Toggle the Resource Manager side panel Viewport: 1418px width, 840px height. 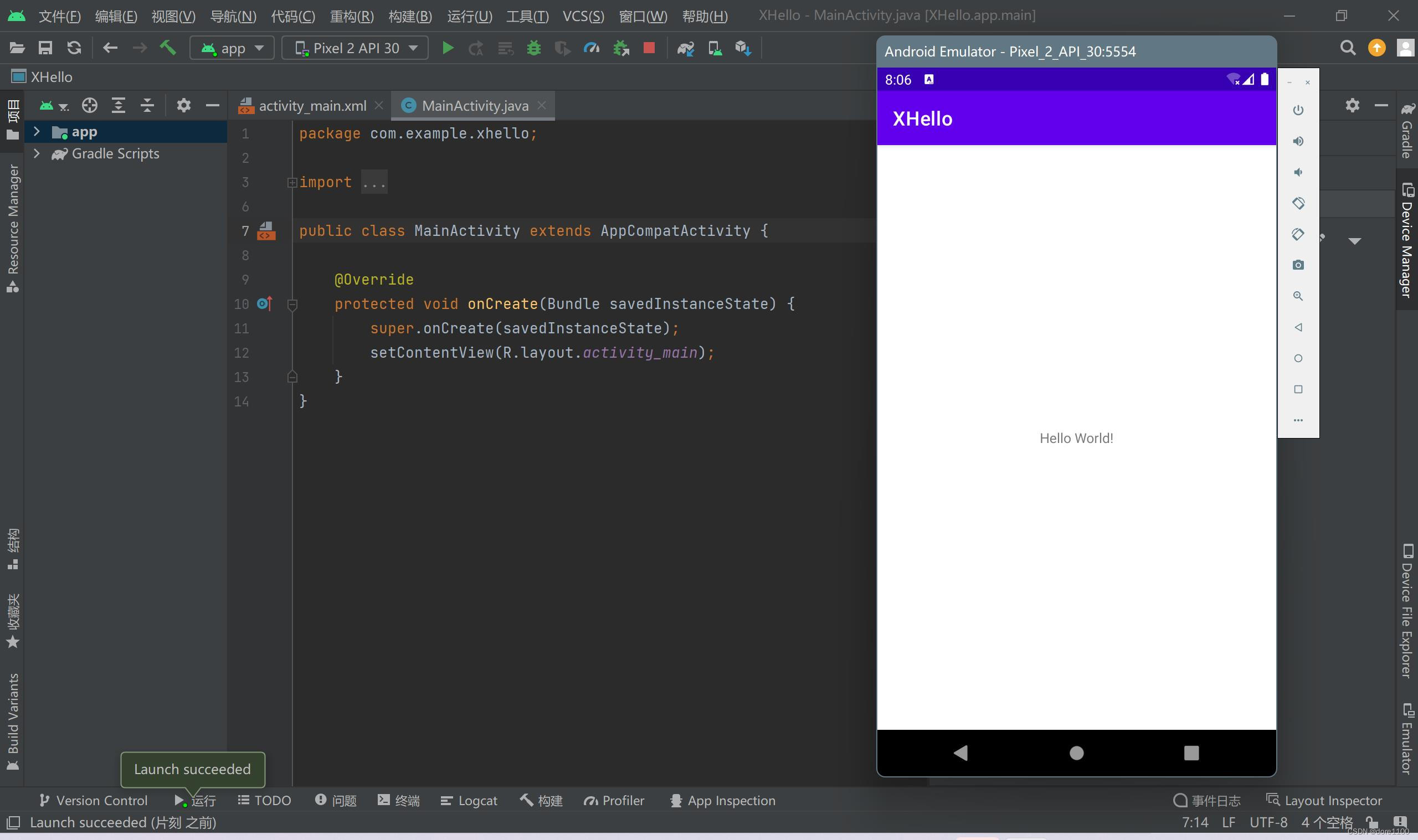[12, 226]
